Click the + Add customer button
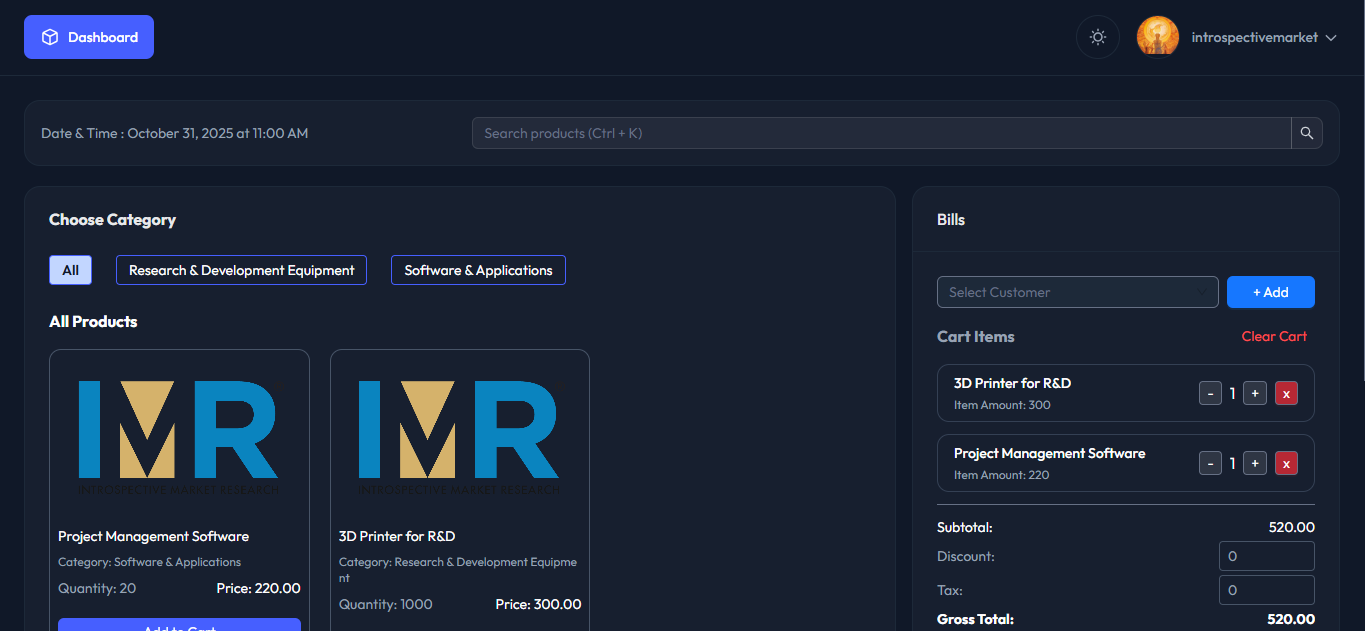This screenshot has height=631, width=1365. (1270, 292)
